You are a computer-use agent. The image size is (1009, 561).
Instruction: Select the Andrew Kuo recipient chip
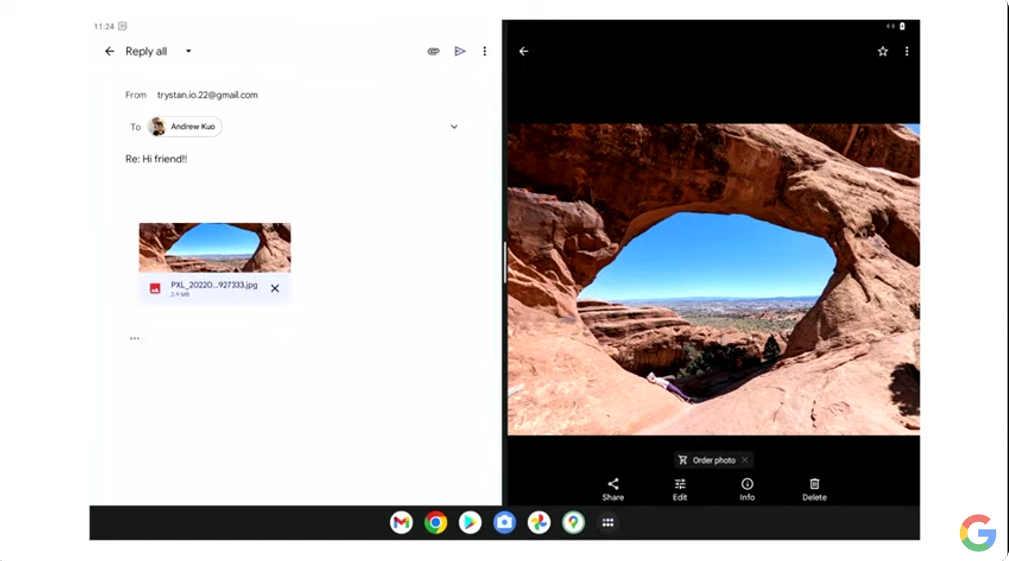click(x=185, y=127)
